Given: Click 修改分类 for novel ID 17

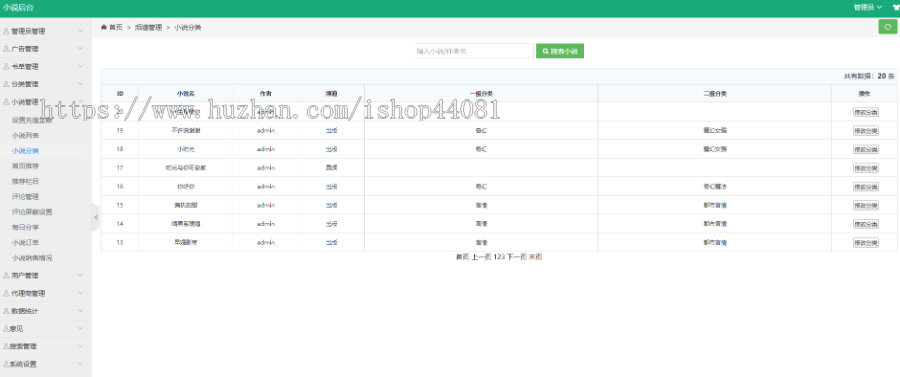Looking at the screenshot, I should 866,168.
